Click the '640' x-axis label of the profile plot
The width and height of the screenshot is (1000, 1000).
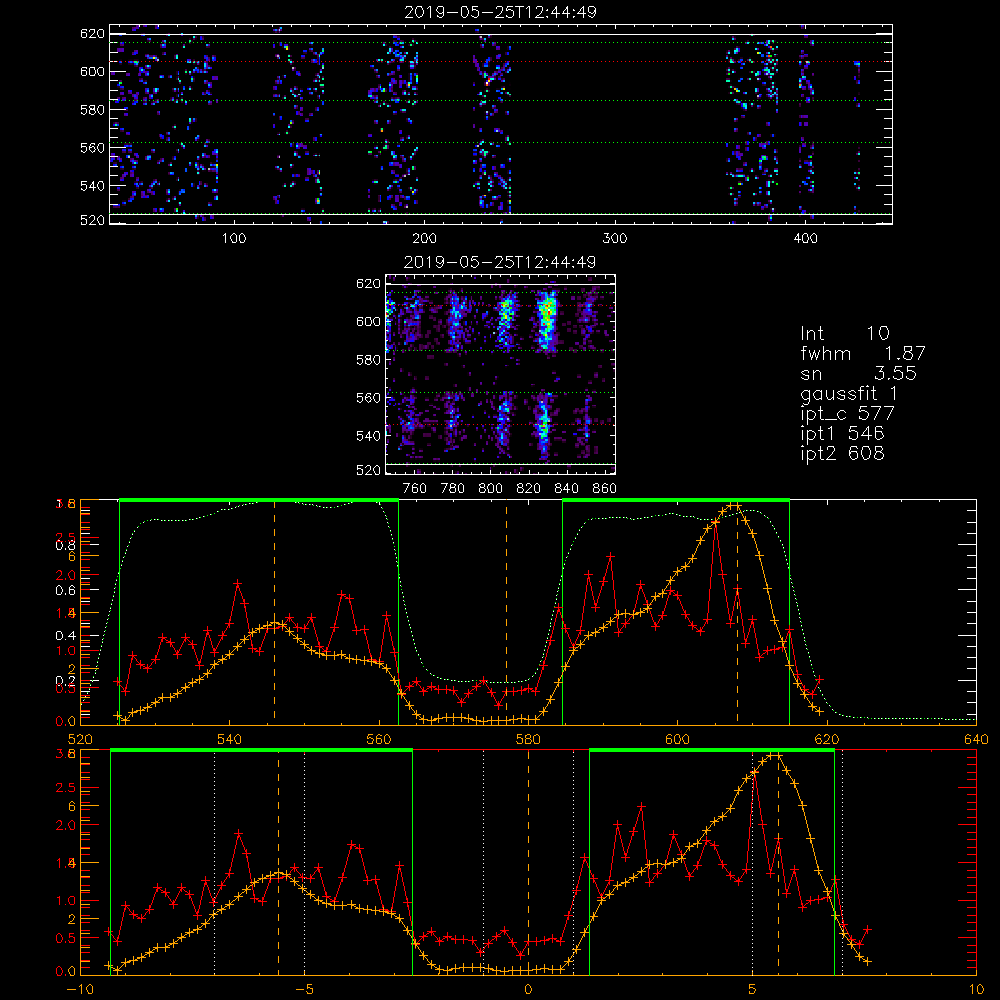point(976,739)
